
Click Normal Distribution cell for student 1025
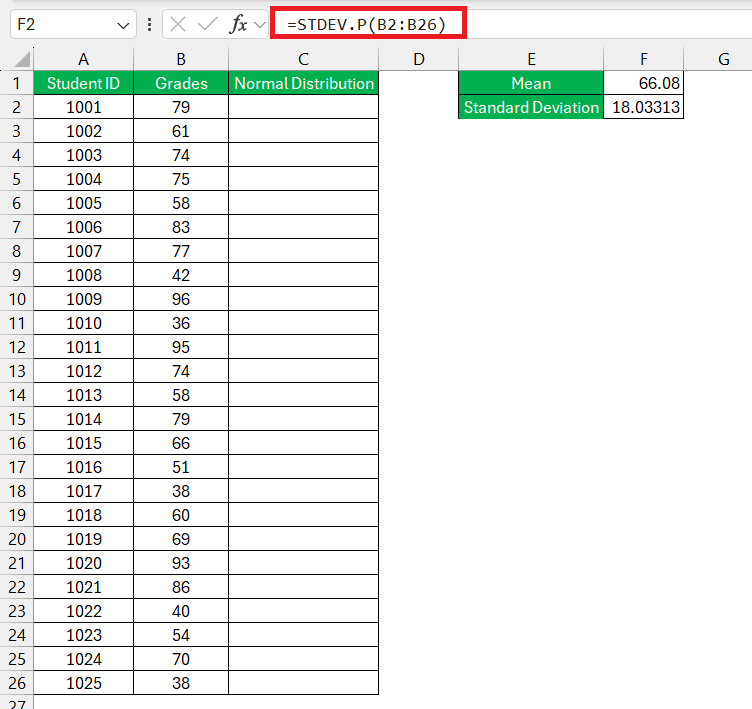pos(304,683)
